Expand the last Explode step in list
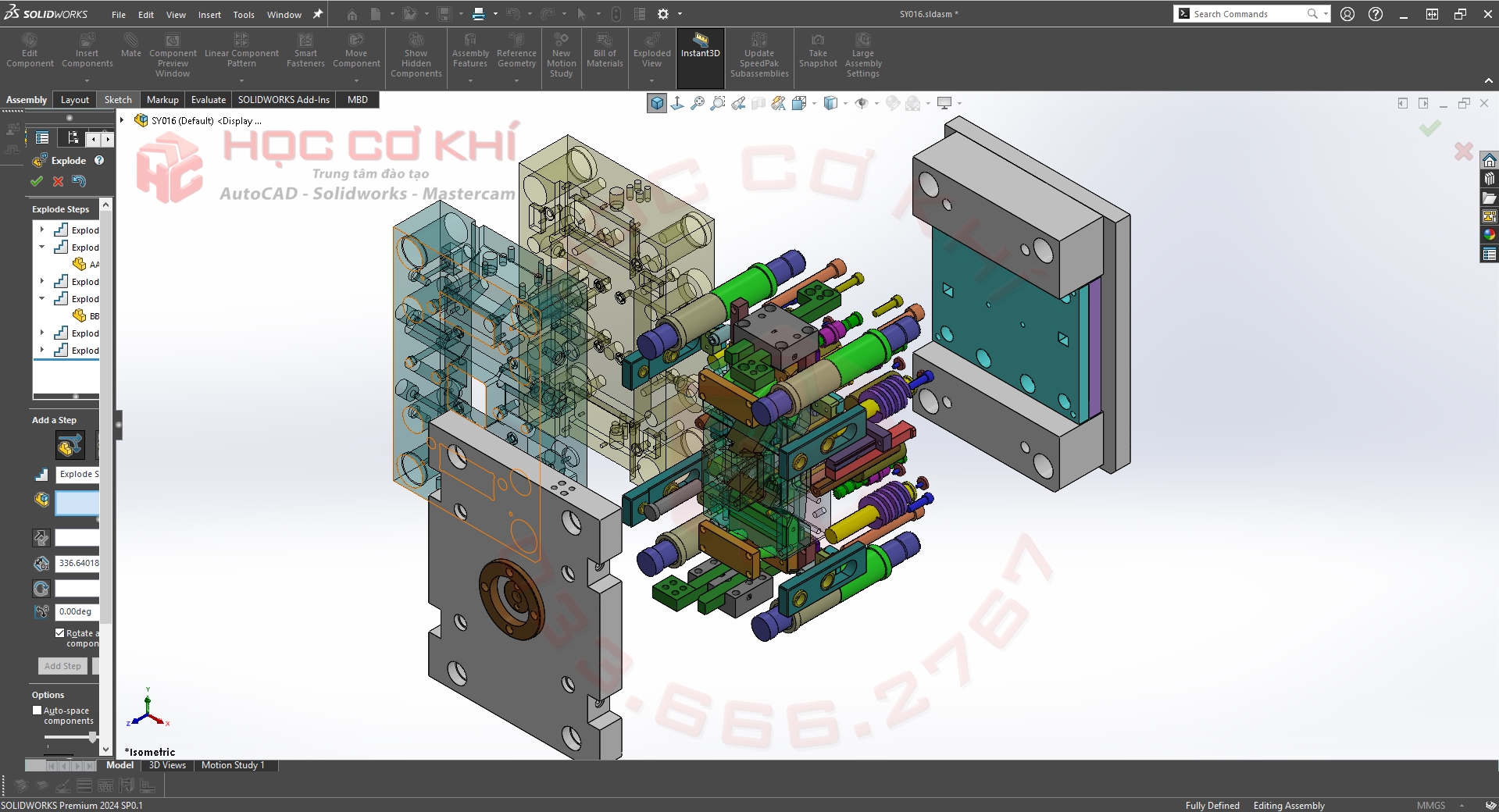This screenshot has height=812, width=1499. point(42,350)
